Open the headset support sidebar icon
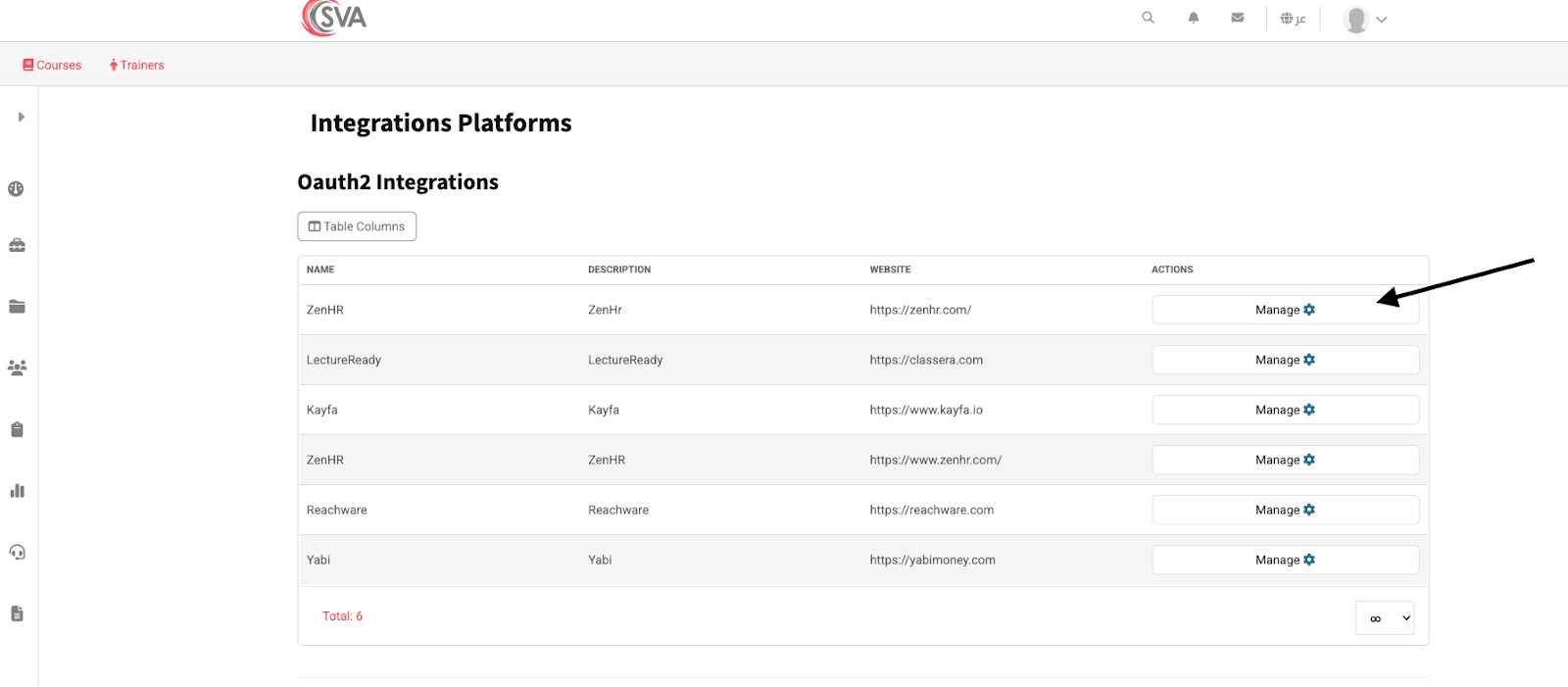The image size is (1568, 687). click(17, 552)
